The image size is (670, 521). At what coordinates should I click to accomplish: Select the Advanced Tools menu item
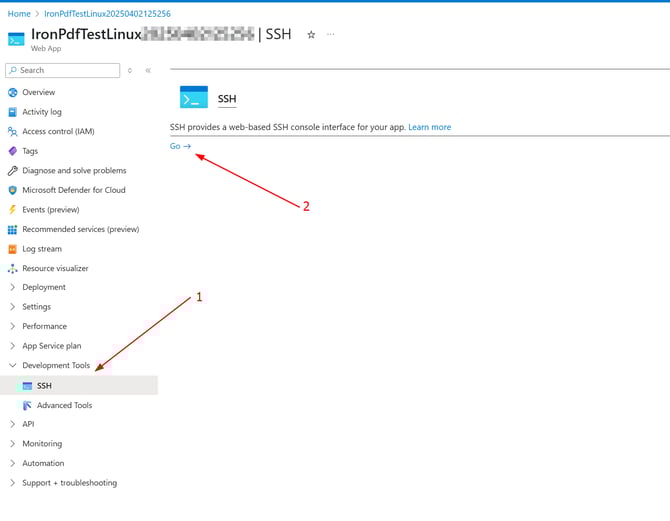pos(64,405)
